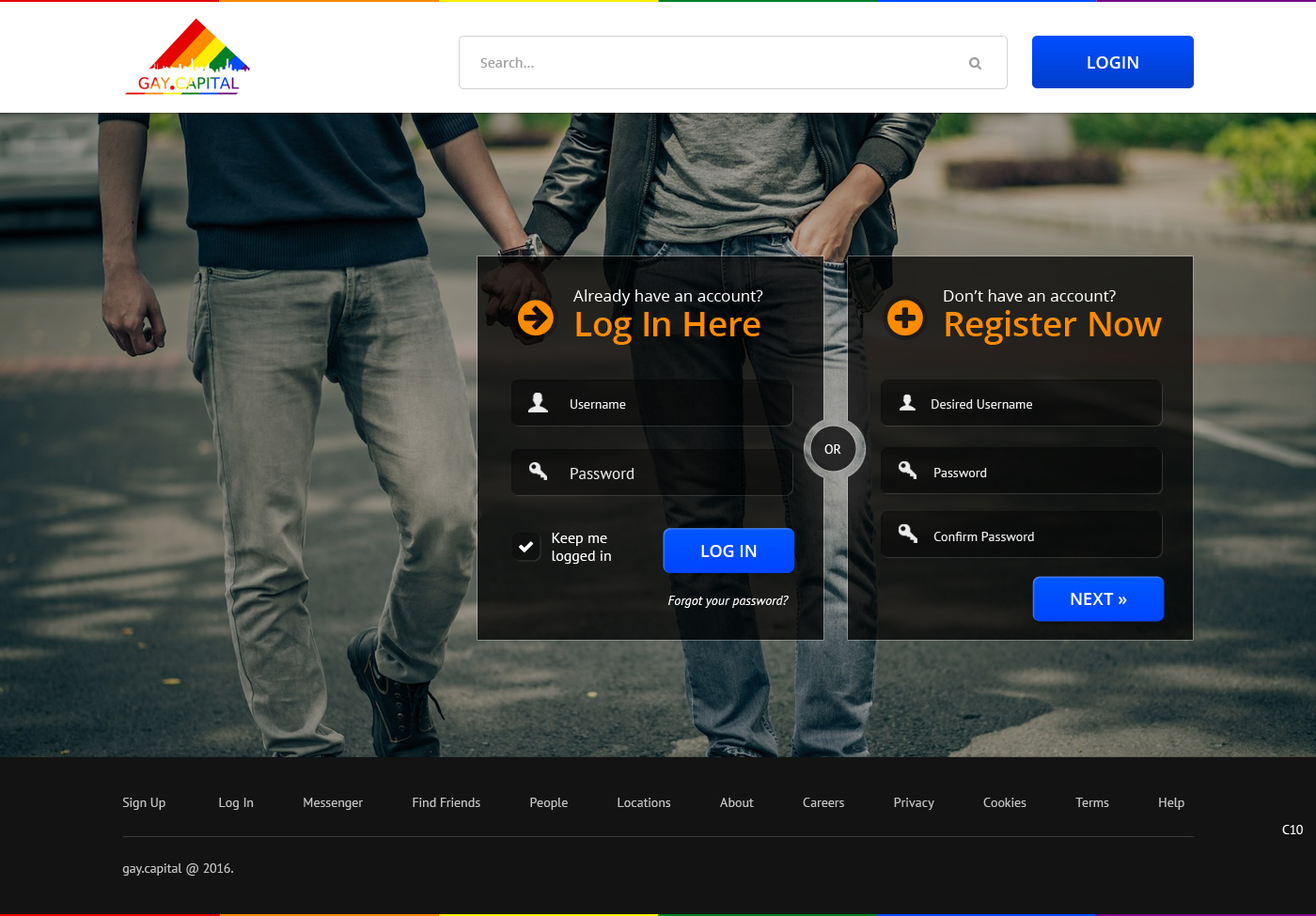Screen dimensions: 1316x916
Task: Click the Log In Here heading
Action: tap(667, 324)
